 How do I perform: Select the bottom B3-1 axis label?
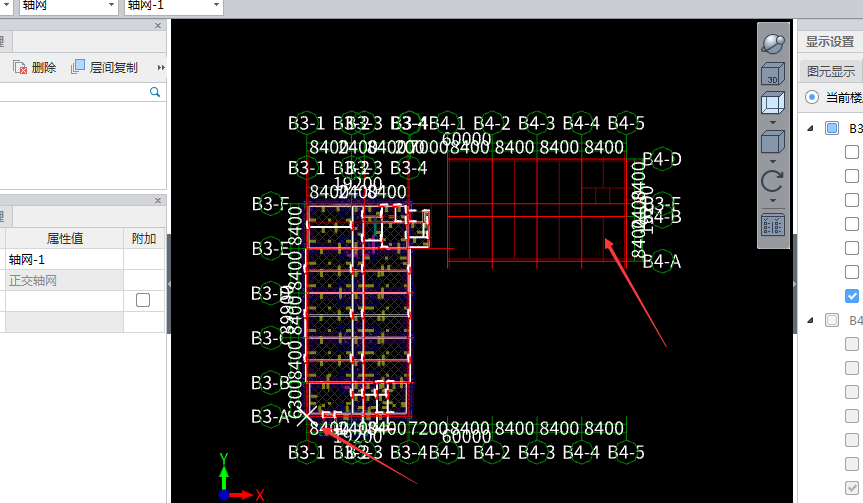click(307, 452)
